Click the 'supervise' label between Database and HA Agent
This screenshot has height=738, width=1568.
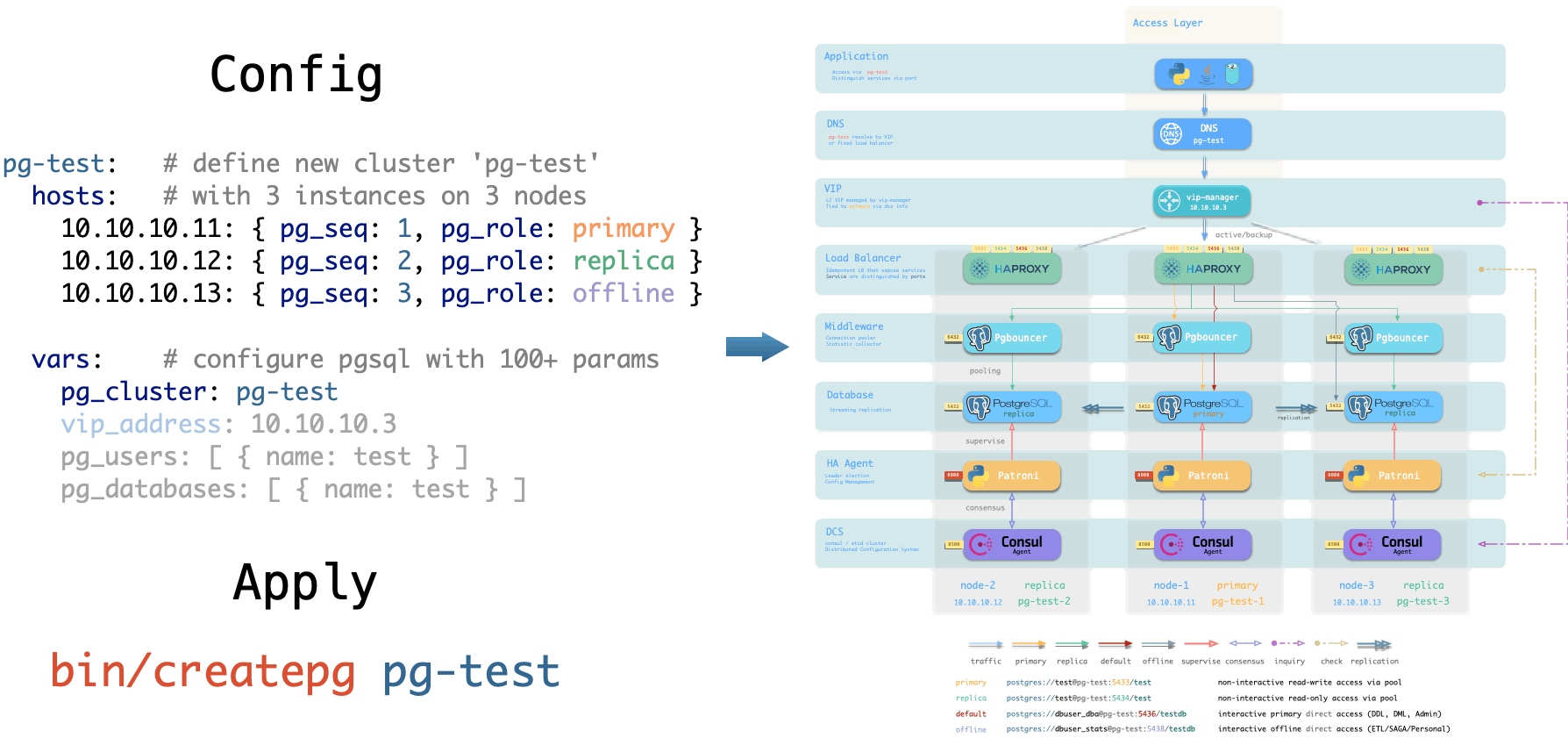pos(985,441)
